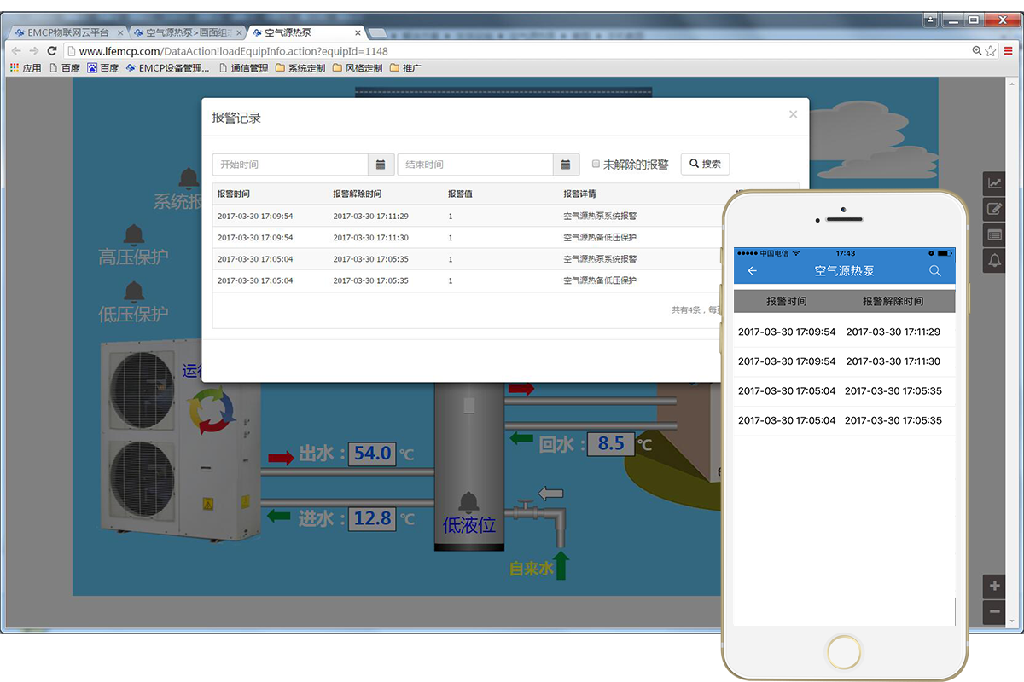The width and height of the screenshot is (1024, 682).
Task: Click the 自来水 label
Action: (x=531, y=568)
